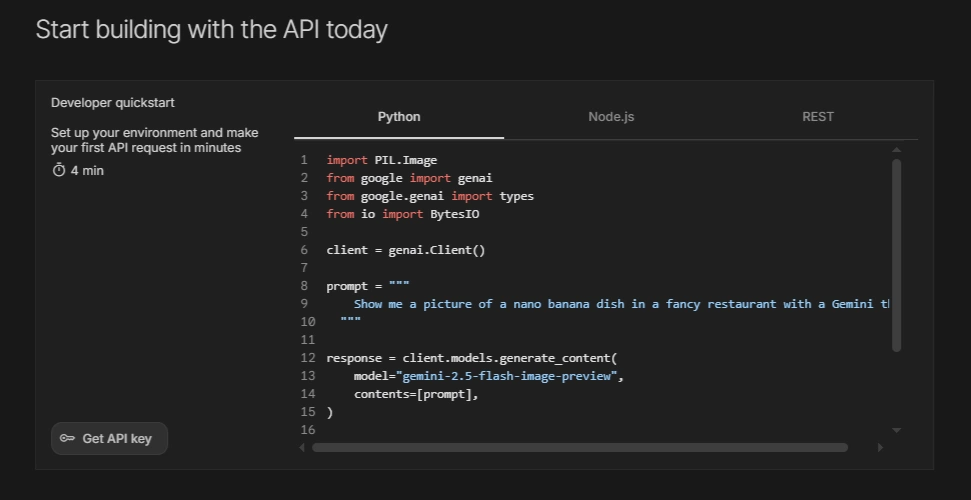Image resolution: width=971 pixels, height=500 pixels.
Task: Click line number 16 in the gutter
Action: click(308, 430)
